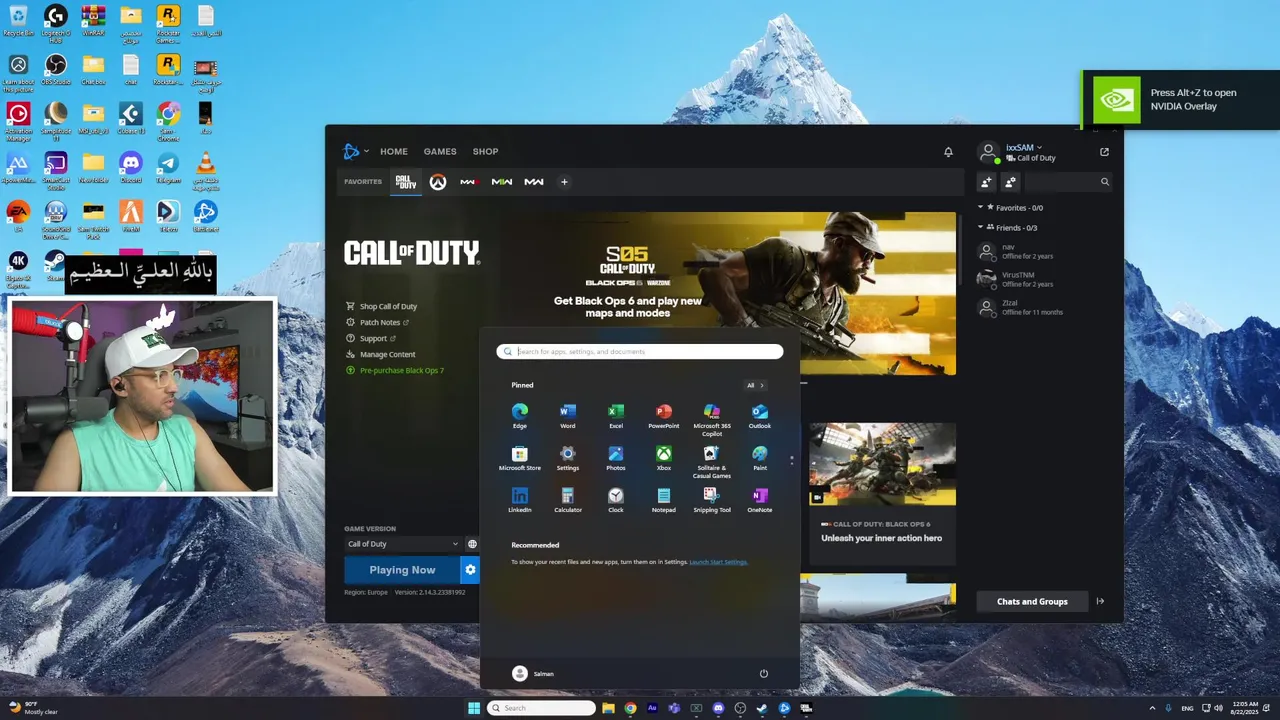The height and width of the screenshot is (720, 1280).
Task: Open Patch Notes link
Action: 377,322
